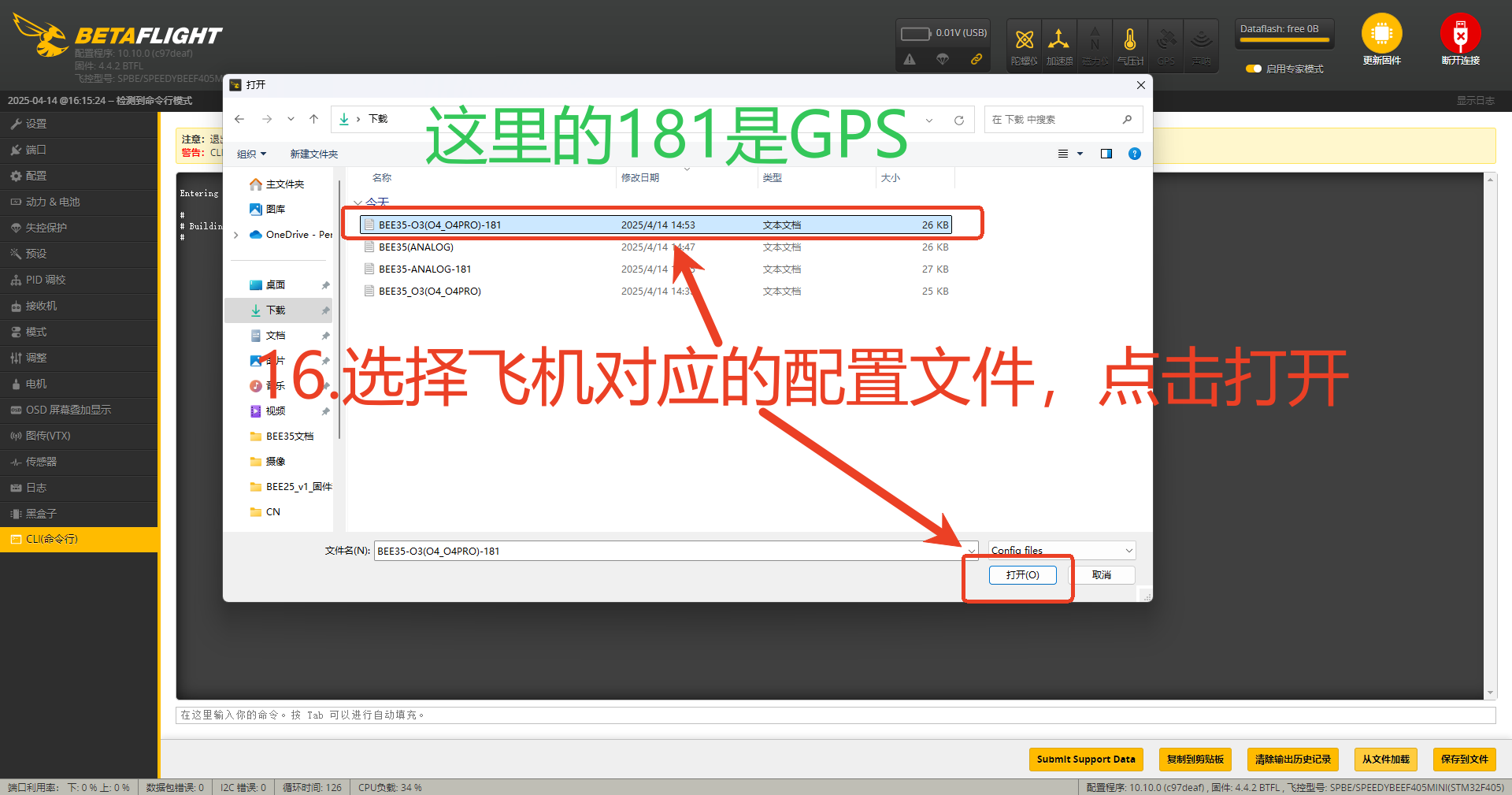Toggle 启用专家模式 expert mode switch

point(1254,69)
